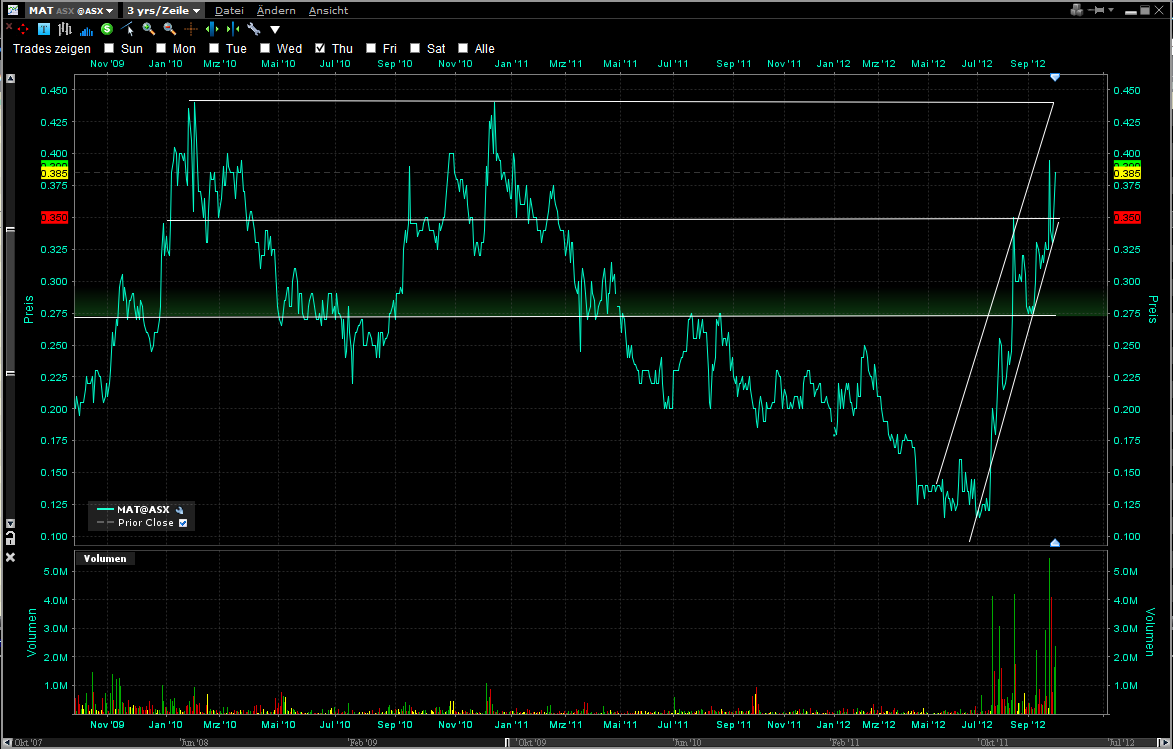The image size is (1173, 749).
Task: Click the Volumen panel label
Action: (105, 559)
